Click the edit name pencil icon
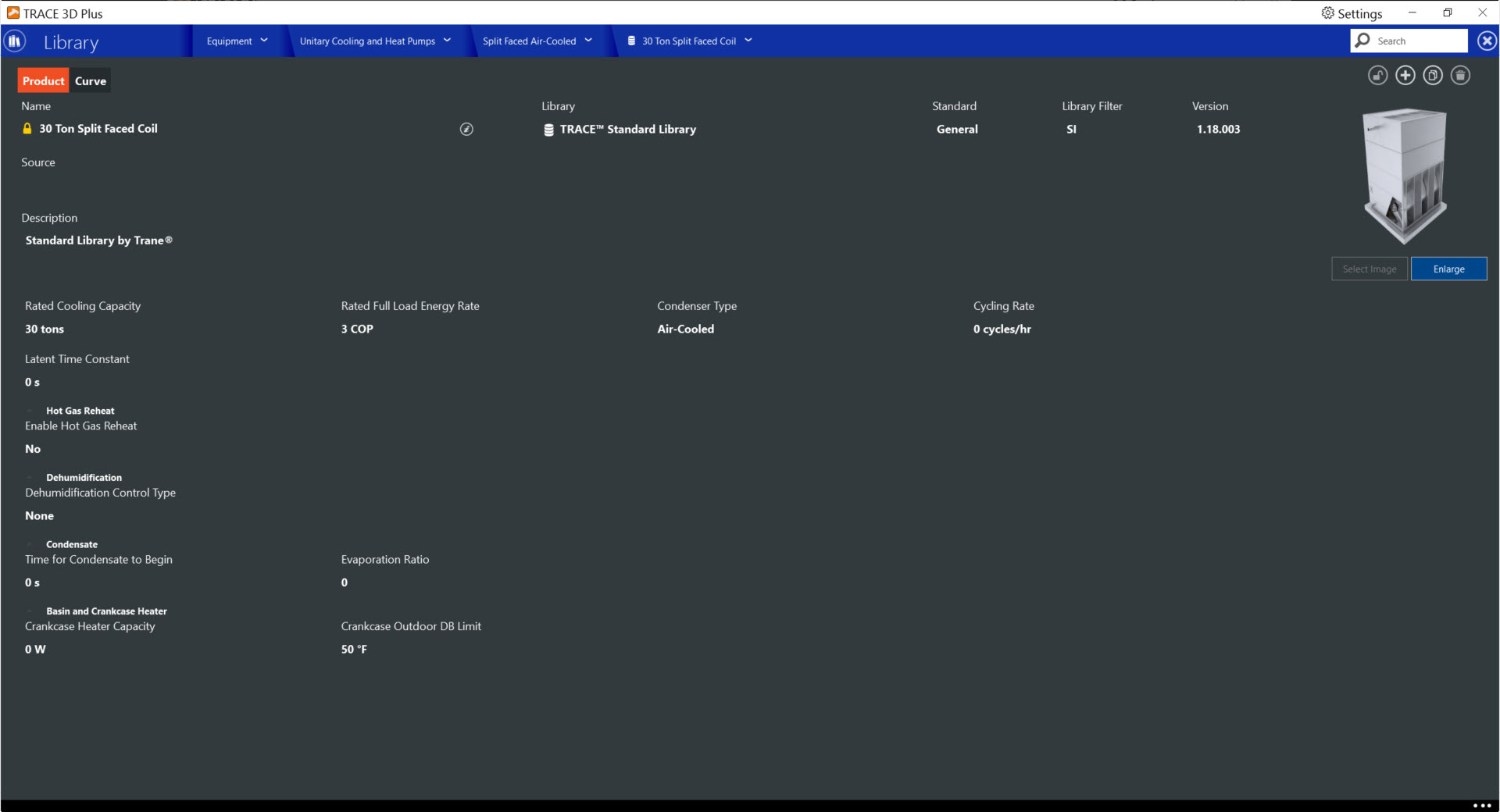This screenshot has height=812, width=1500. pyautogui.click(x=466, y=130)
